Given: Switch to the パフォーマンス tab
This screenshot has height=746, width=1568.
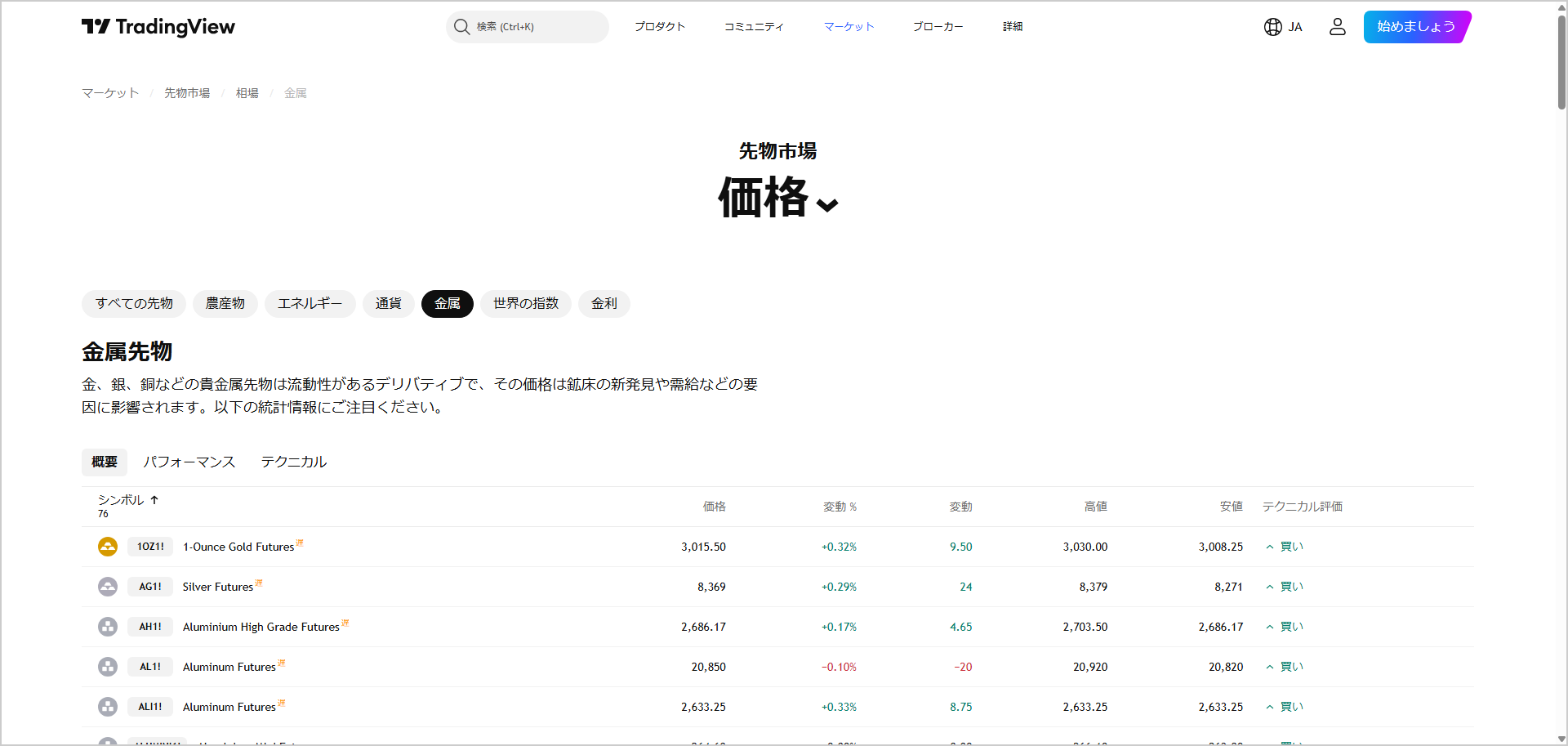Looking at the screenshot, I should click(x=189, y=462).
